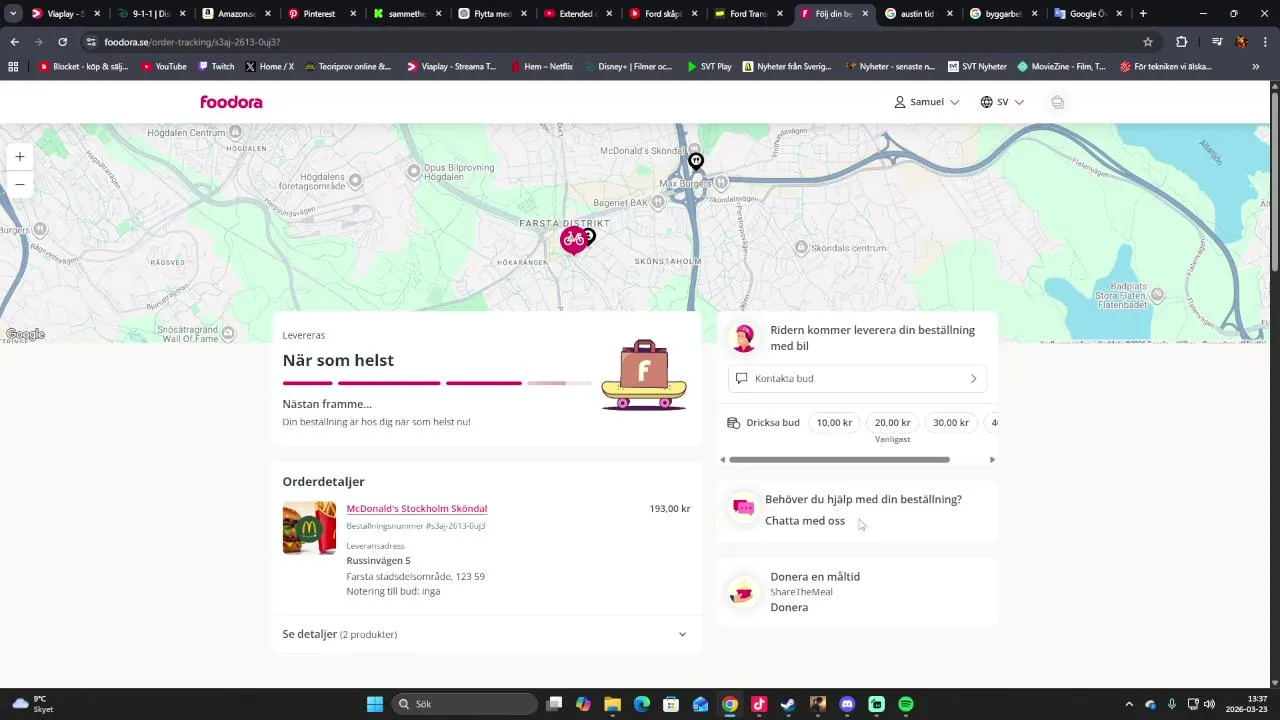The width and height of the screenshot is (1280, 720).
Task: Click the delivery address Russinvägen 5
Action: click(x=378, y=561)
